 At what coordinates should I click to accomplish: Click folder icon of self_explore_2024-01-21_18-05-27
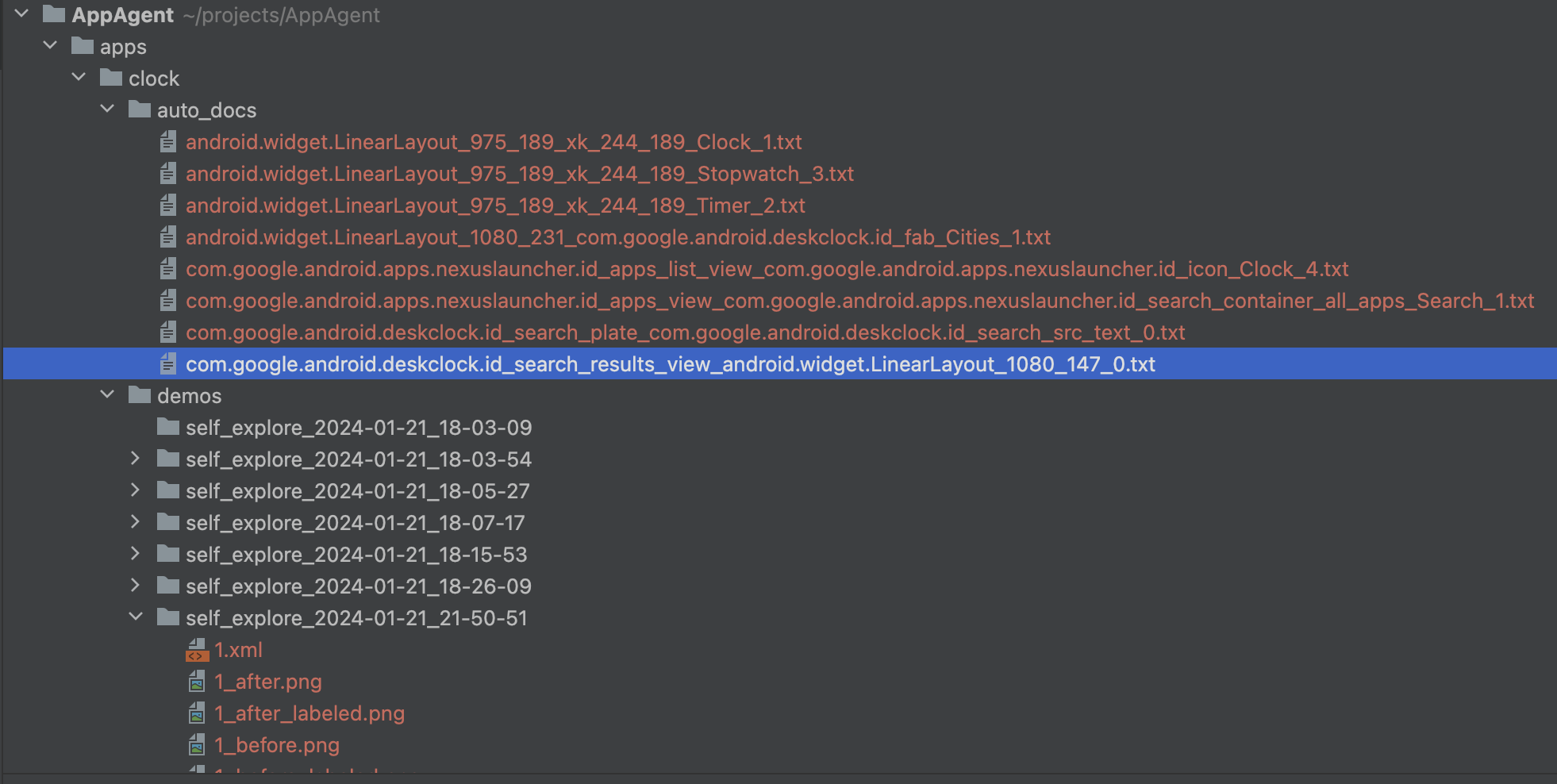tap(168, 490)
